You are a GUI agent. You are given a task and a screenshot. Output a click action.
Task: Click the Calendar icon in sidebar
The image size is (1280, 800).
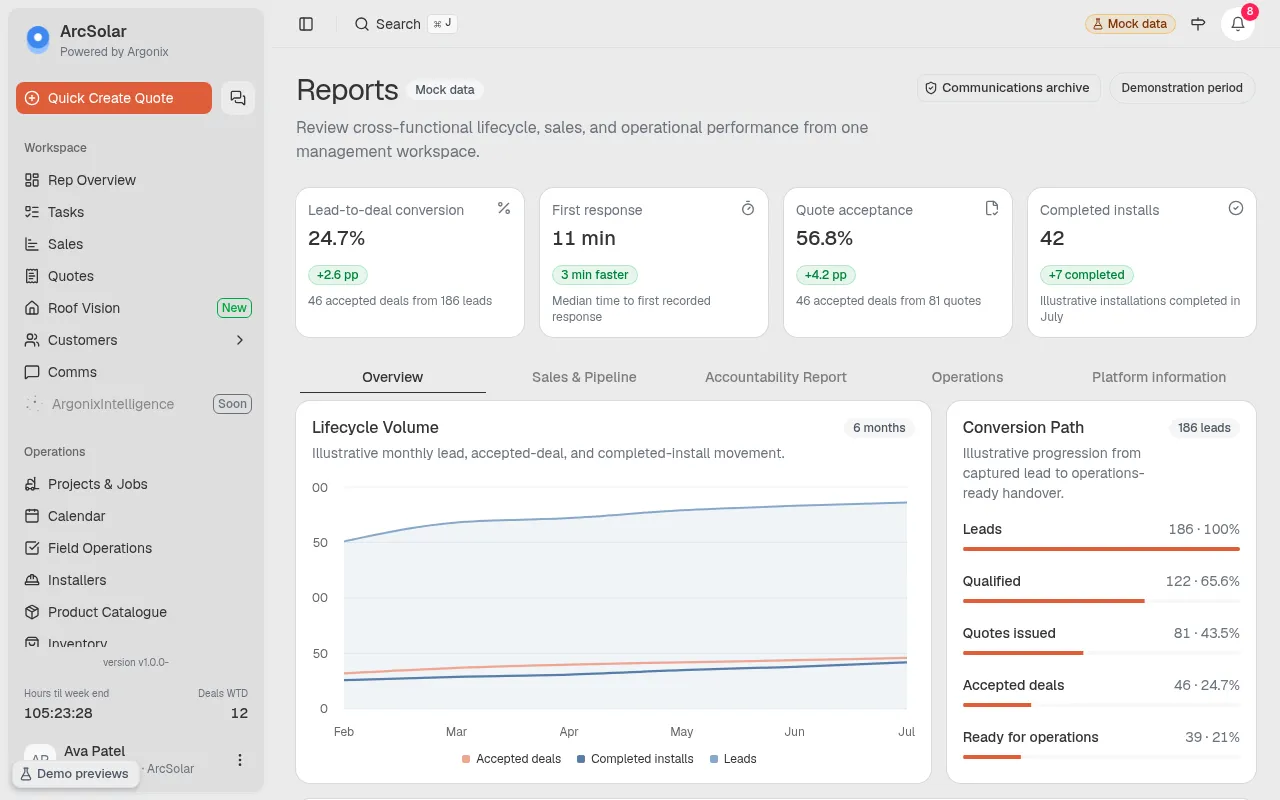[x=32, y=516]
